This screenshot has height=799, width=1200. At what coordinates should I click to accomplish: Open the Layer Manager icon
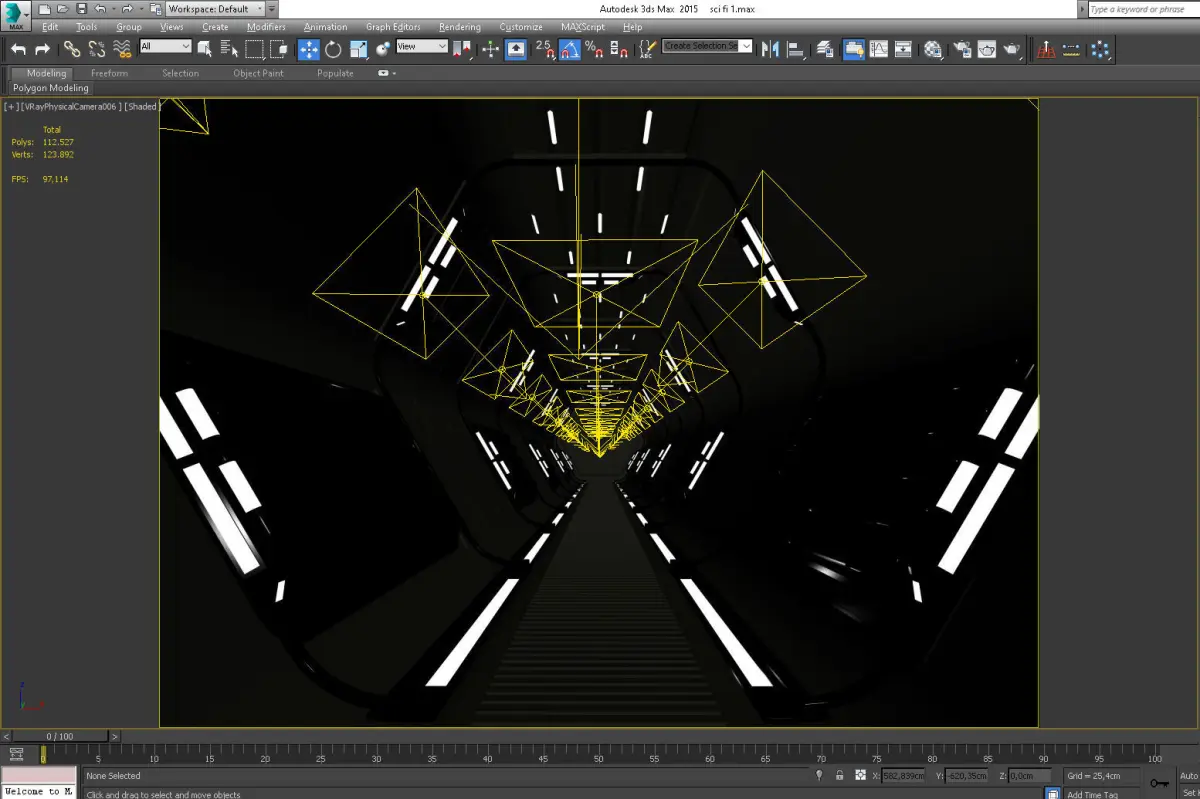tap(826, 48)
